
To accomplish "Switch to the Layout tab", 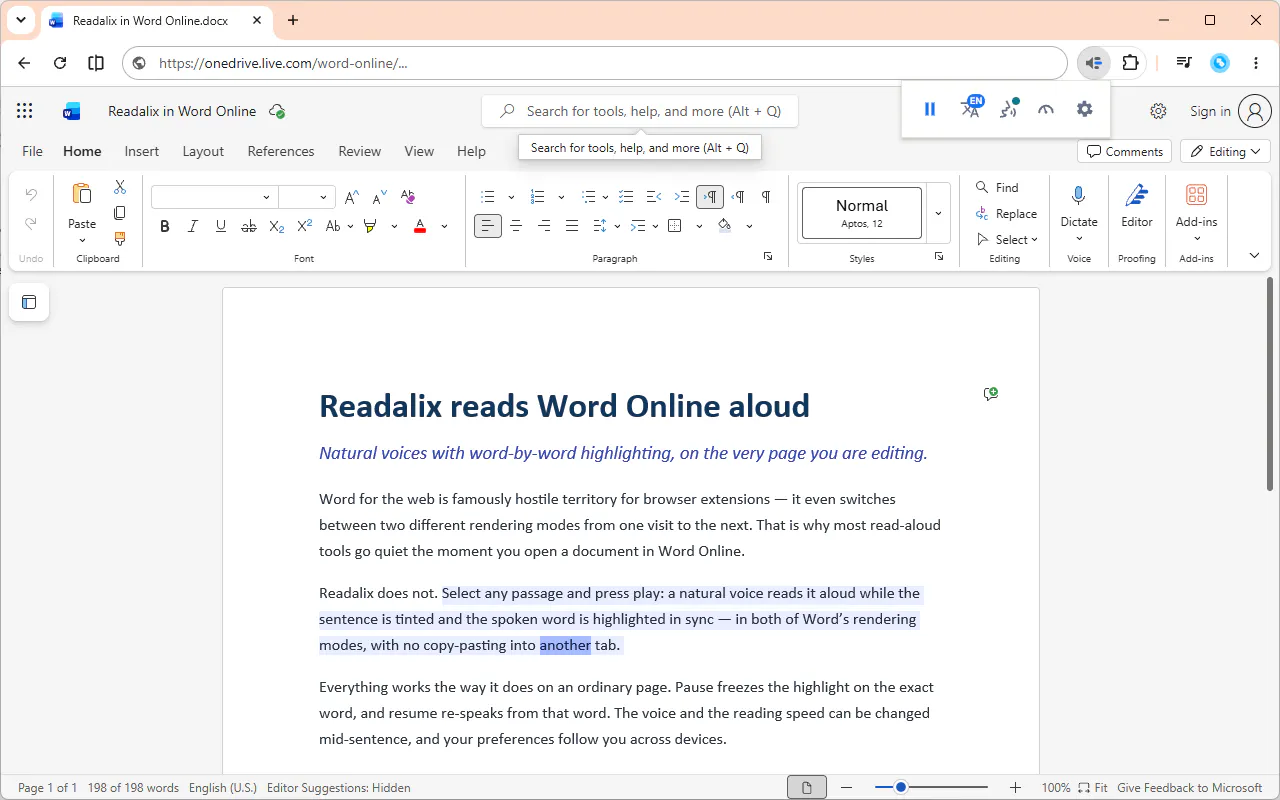I will coord(203,151).
